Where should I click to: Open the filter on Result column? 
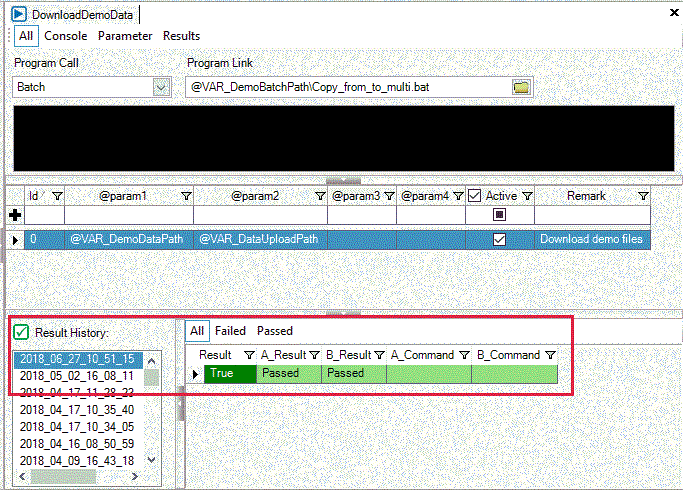(249, 355)
